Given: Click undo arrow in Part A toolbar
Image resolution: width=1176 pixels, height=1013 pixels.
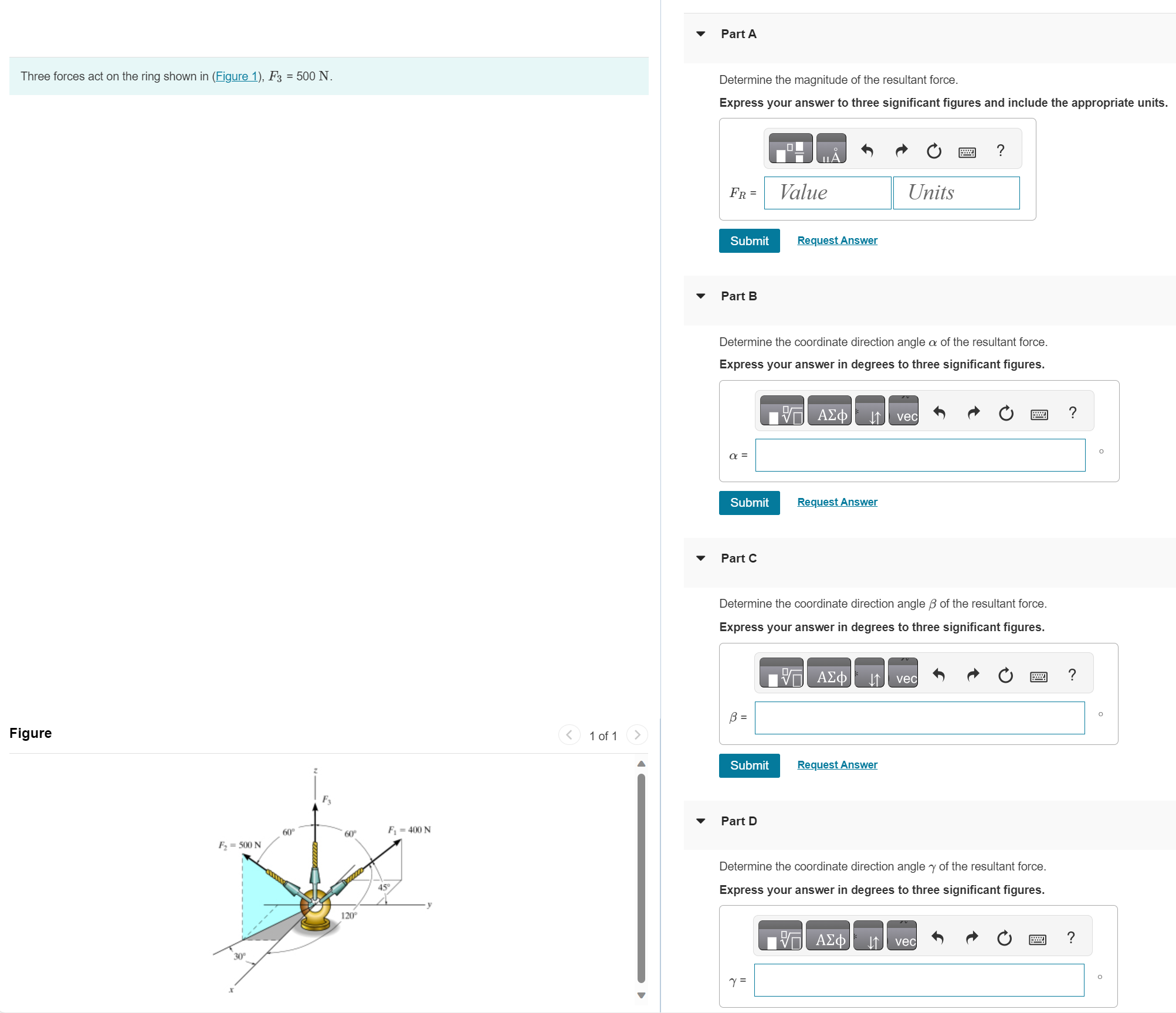Looking at the screenshot, I should tap(867, 151).
